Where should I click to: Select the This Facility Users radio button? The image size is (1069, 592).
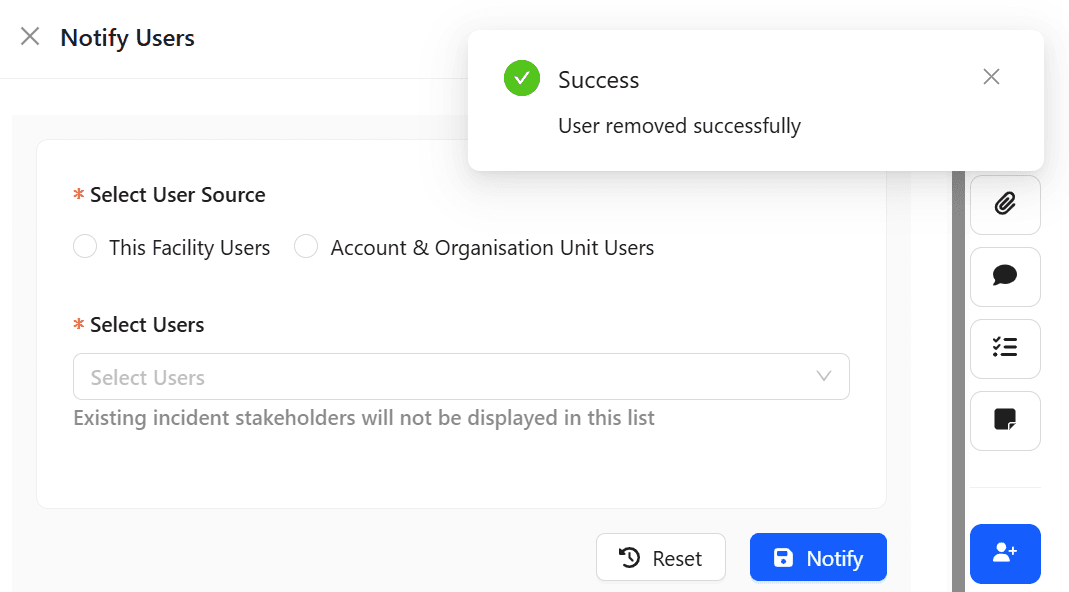click(x=85, y=246)
